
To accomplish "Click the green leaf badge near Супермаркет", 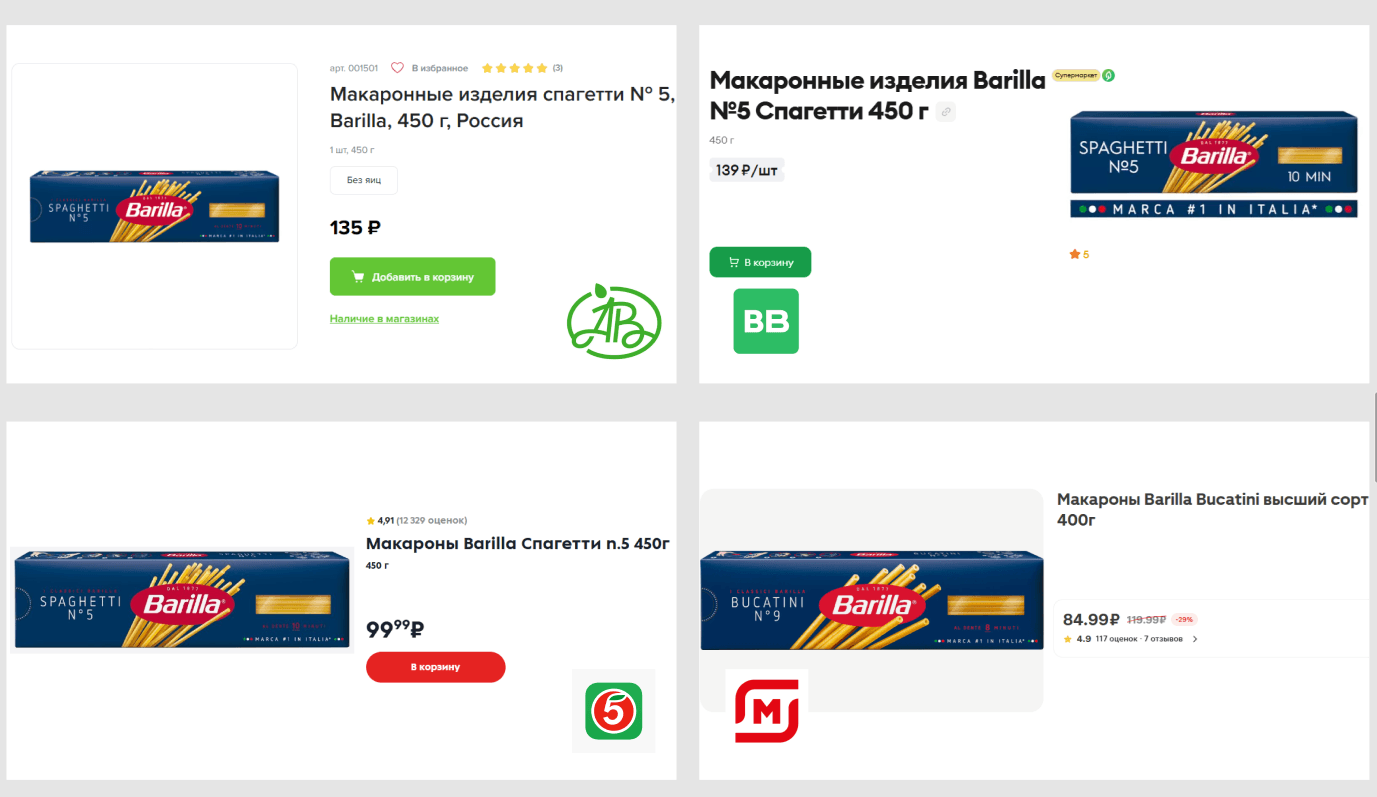I will [x=1108, y=76].
